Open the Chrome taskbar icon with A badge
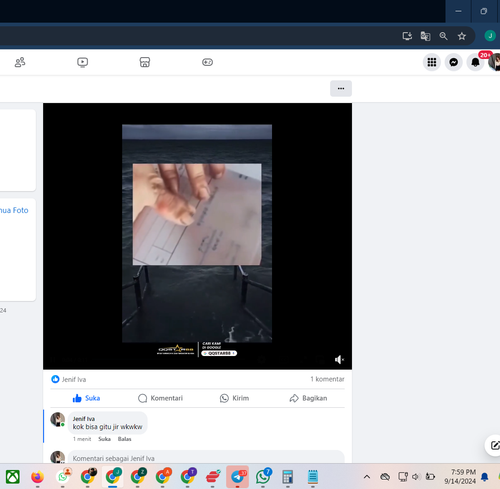The width and height of the screenshot is (500, 489). coord(163,477)
